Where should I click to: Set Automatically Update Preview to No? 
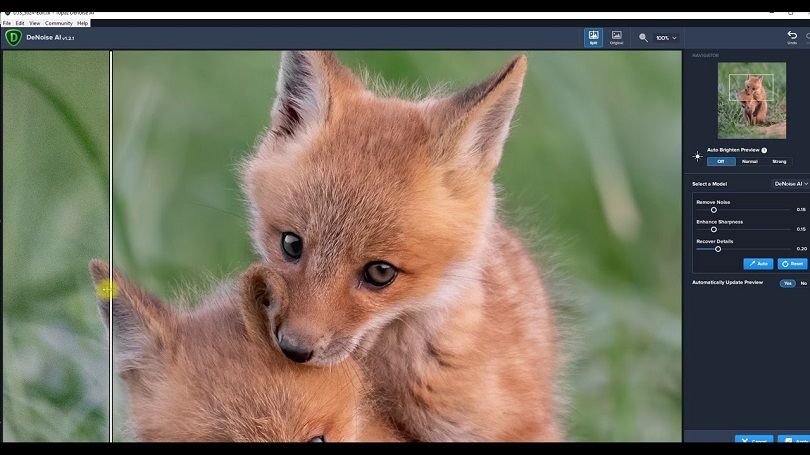[803, 283]
